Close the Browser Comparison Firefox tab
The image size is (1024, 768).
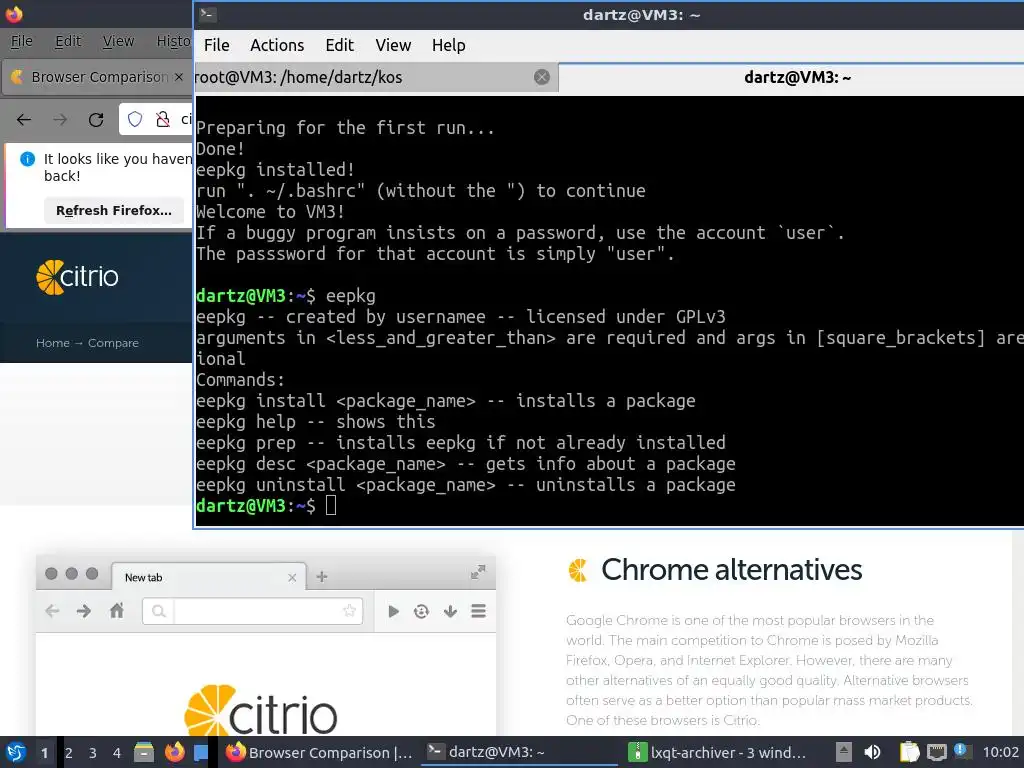(178, 77)
